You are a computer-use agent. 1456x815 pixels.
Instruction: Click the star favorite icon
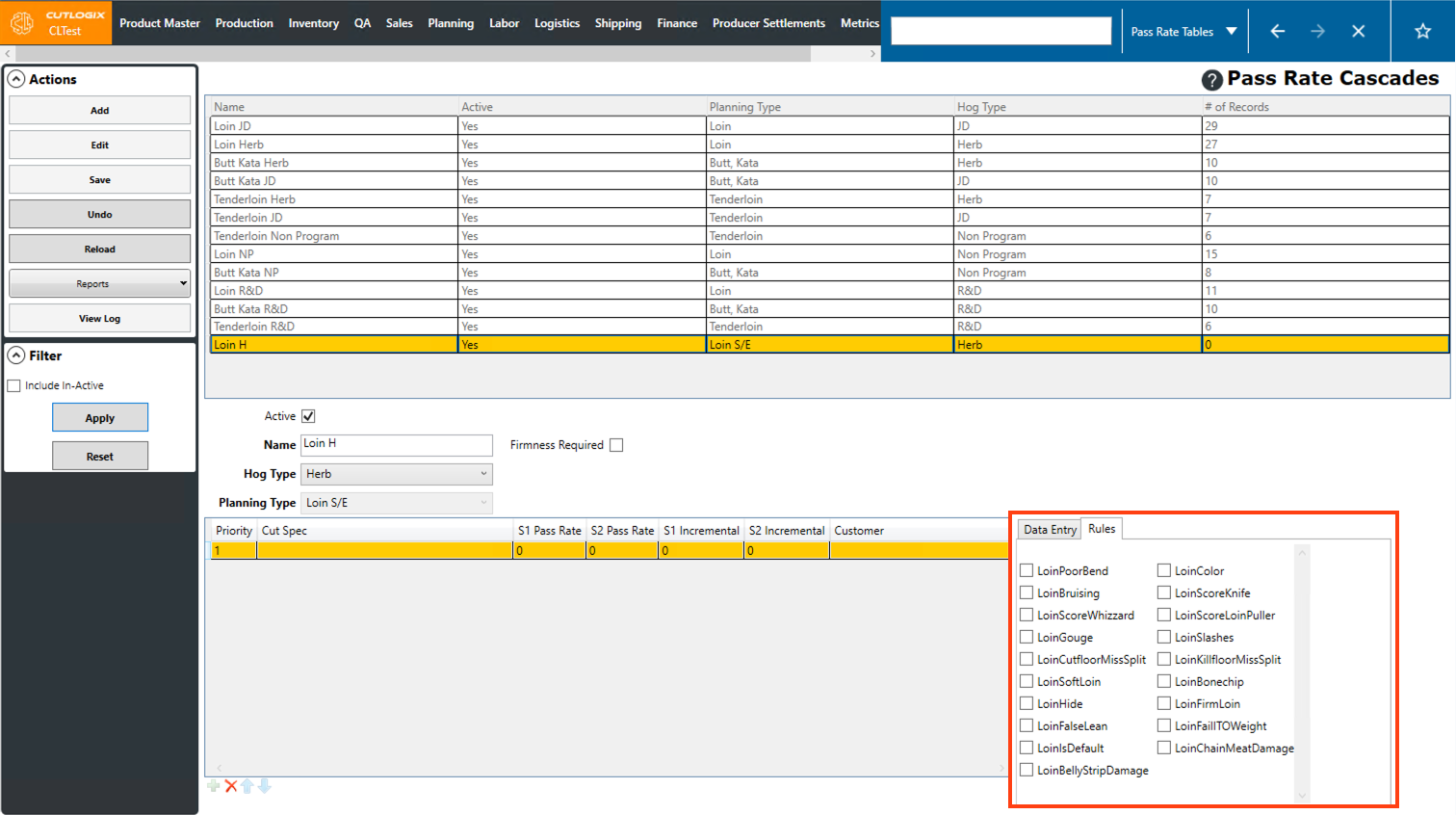click(1422, 31)
